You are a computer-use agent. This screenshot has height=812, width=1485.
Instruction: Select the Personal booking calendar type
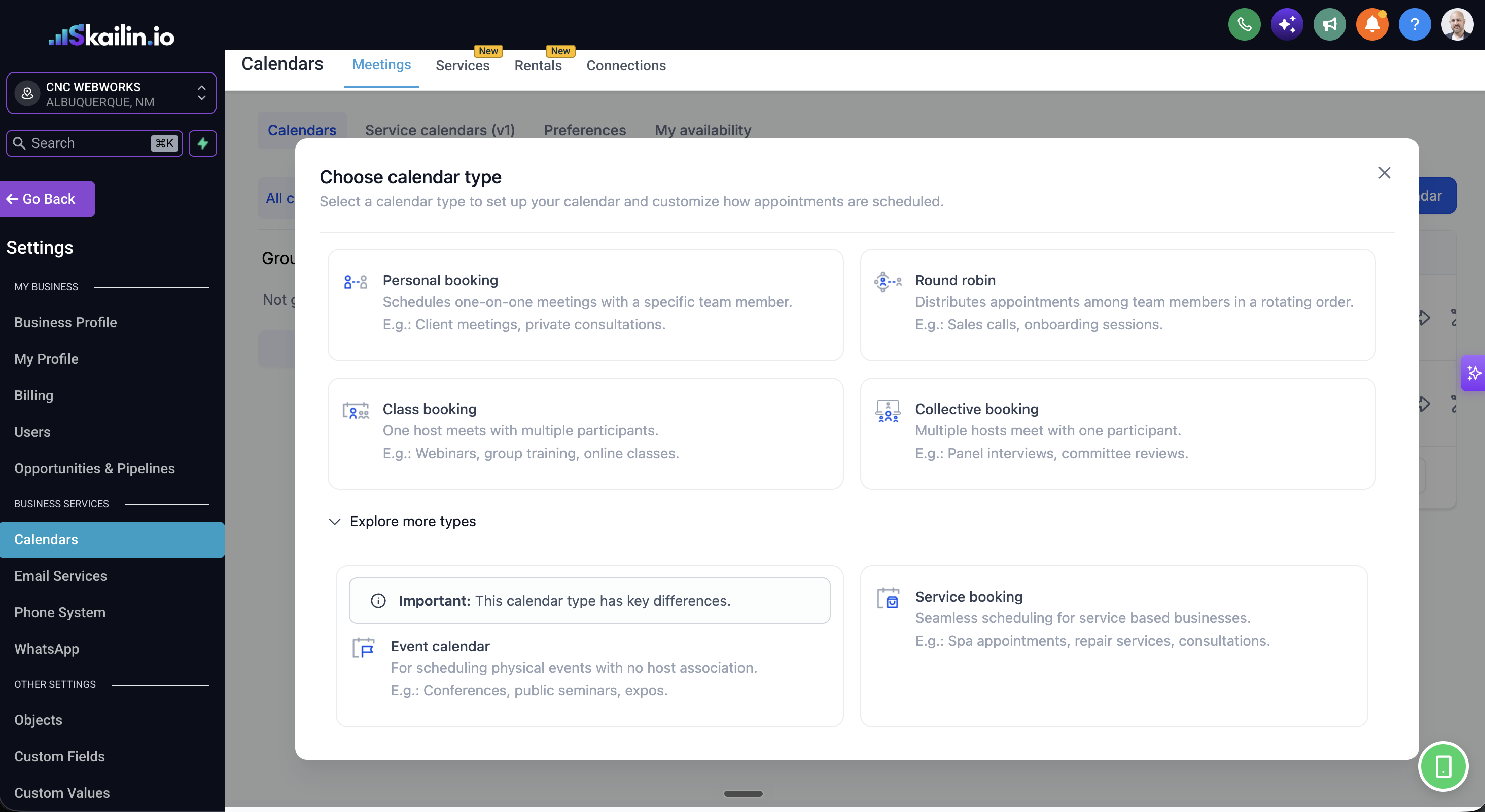click(585, 305)
